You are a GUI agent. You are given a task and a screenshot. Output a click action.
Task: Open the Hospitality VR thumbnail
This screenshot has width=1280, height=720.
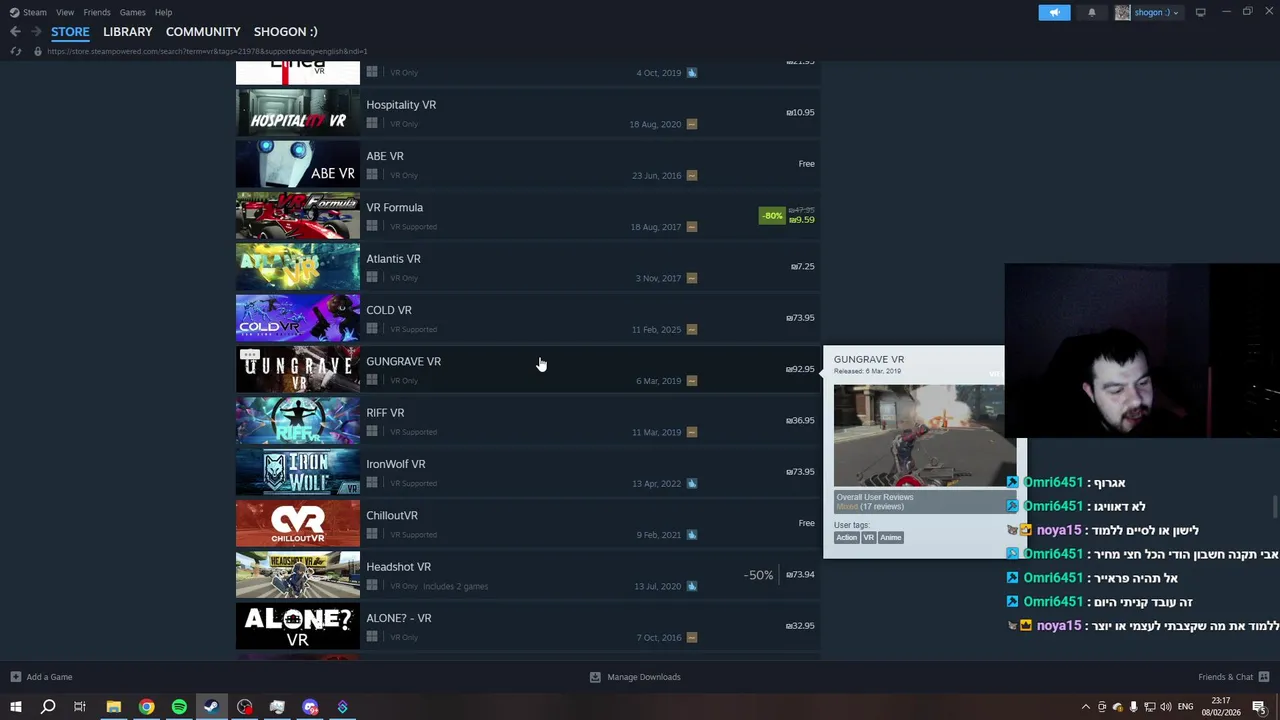click(297, 112)
